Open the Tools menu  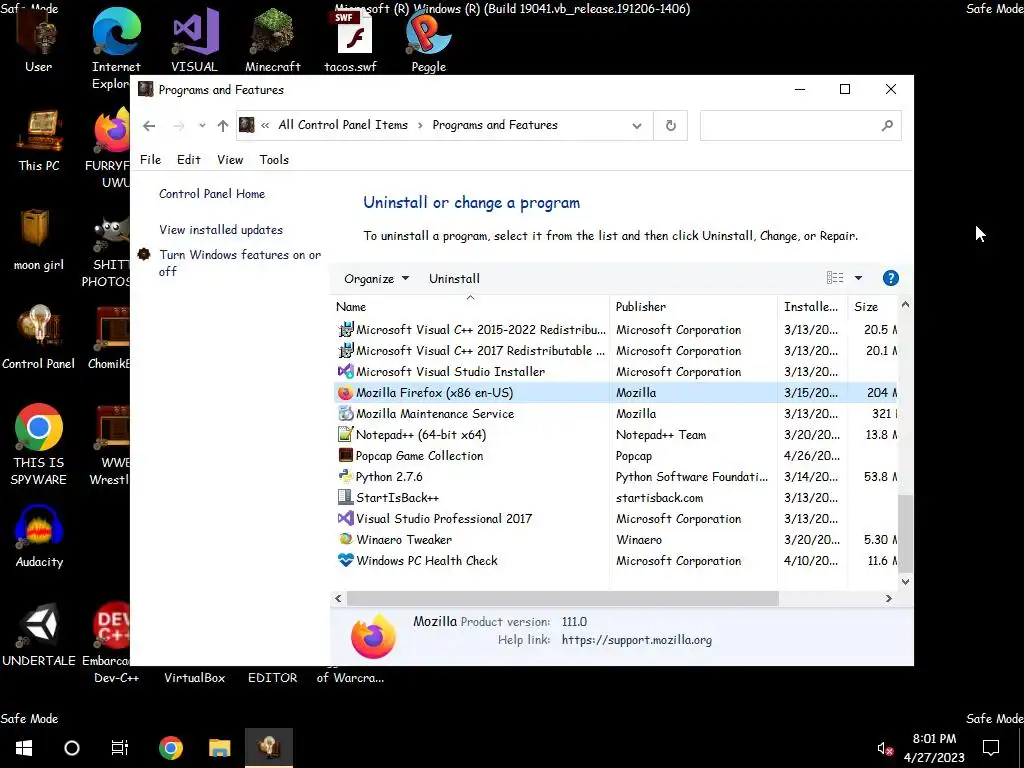coord(274,159)
